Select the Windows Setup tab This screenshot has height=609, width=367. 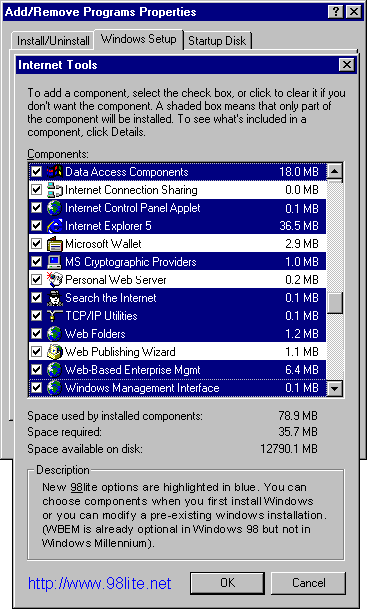pyautogui.click(x=139, y=39)
